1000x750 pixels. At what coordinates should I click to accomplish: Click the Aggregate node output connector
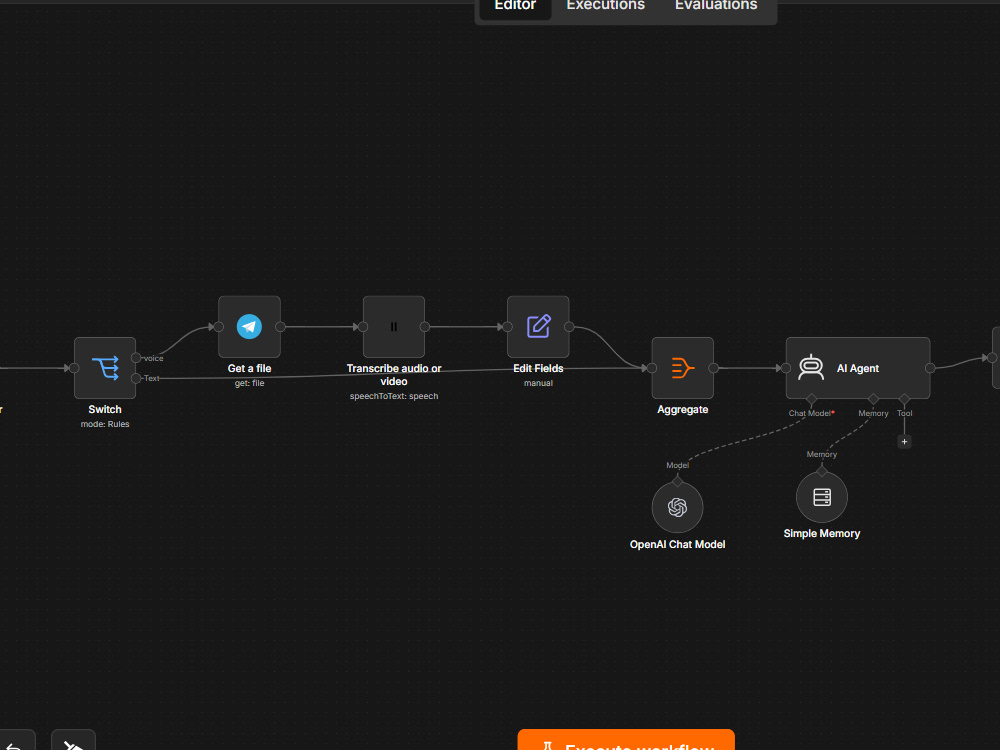[714, 368]
